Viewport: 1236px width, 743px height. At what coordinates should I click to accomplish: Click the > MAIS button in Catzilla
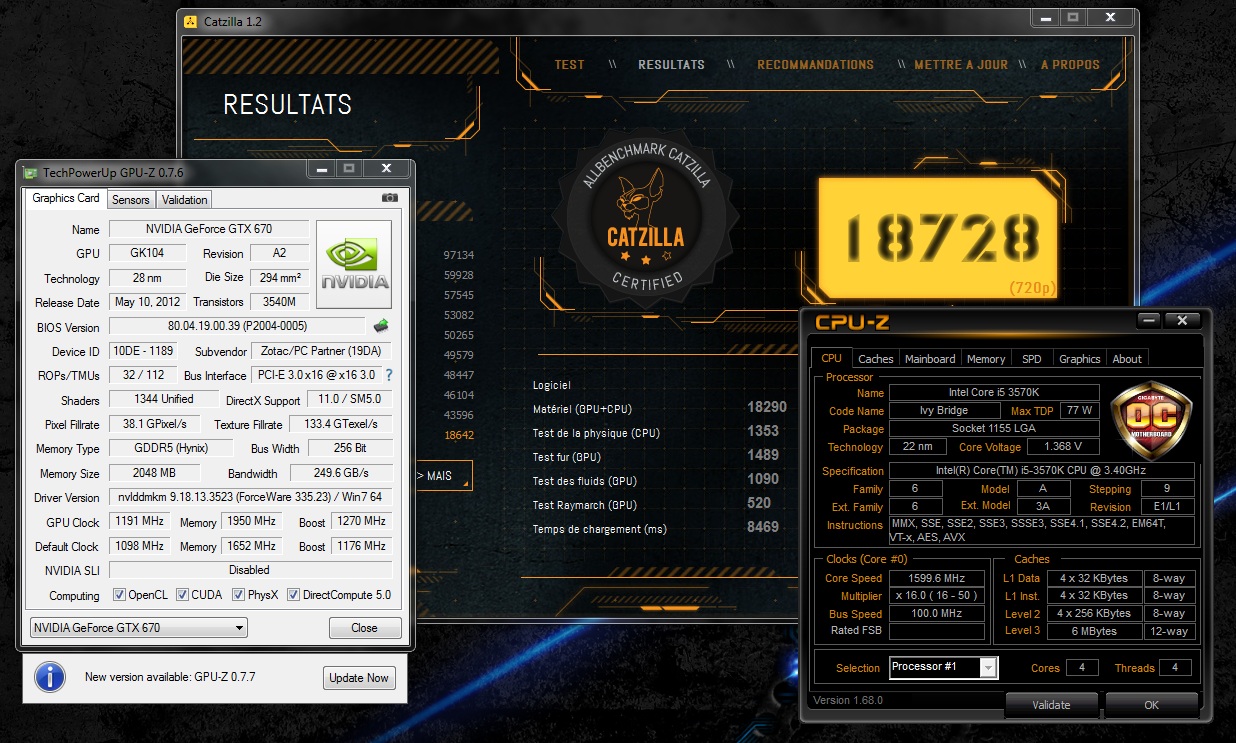[x=445, y=476]
